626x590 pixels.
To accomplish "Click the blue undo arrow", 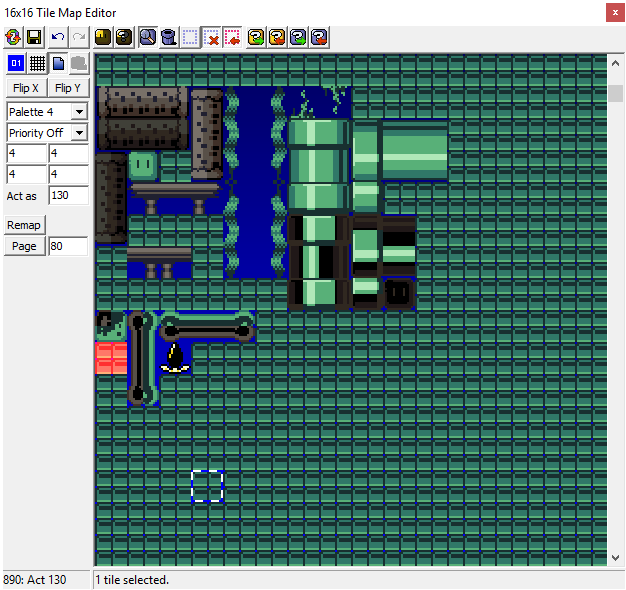I will point(58,38).
